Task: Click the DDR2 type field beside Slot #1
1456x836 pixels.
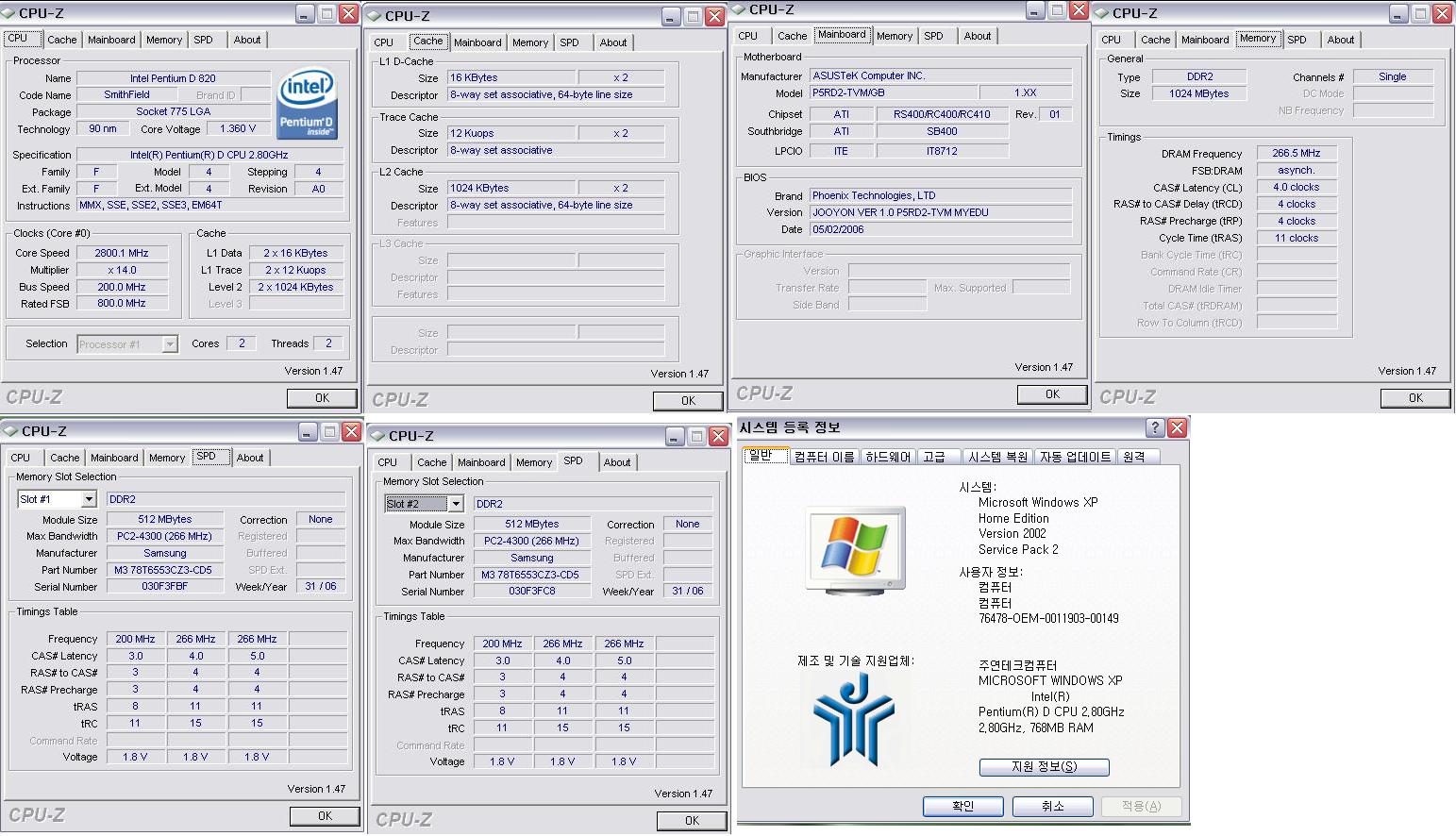Action: (226, 500)
